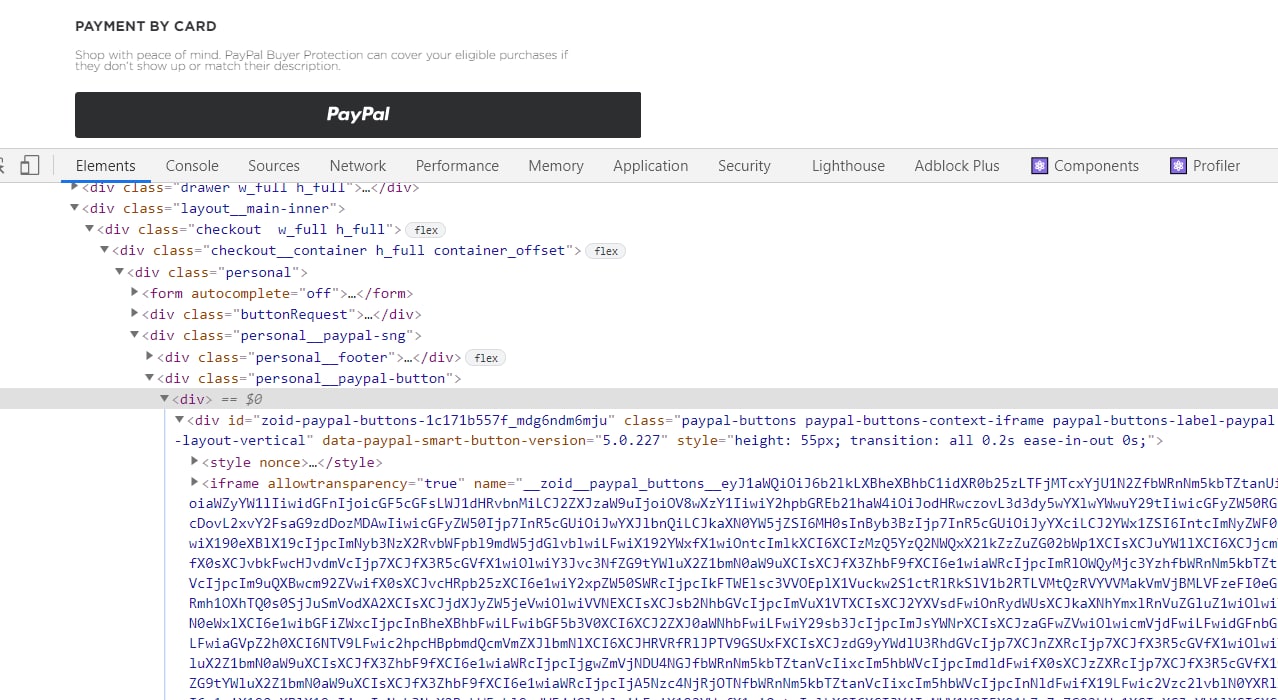Viewport: 1278px width, 700px height.
Task: Collapse the zoid-paypal-buttons div
Action: click(x=180, y=420)
